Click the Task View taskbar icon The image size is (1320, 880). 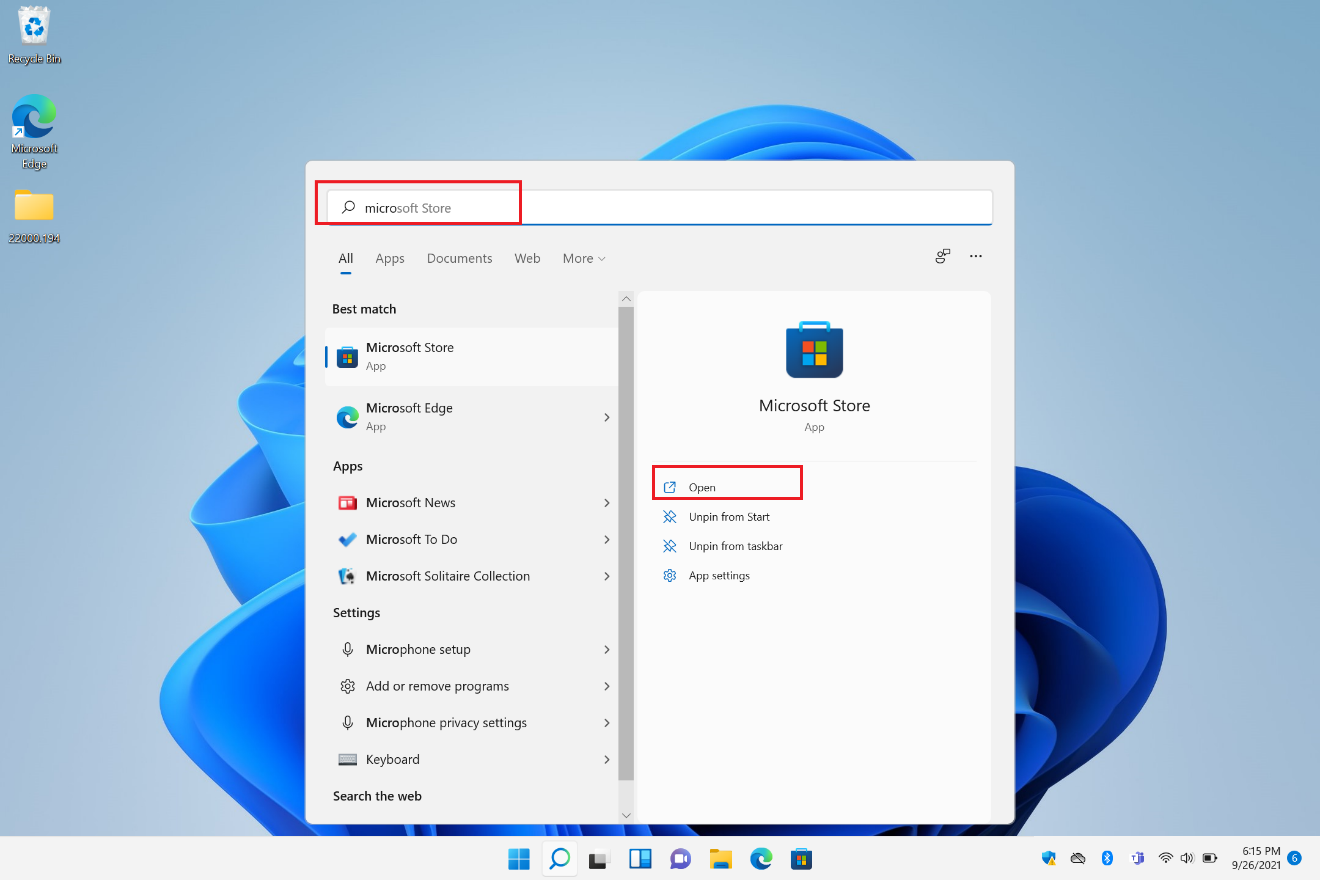(599, 858)
